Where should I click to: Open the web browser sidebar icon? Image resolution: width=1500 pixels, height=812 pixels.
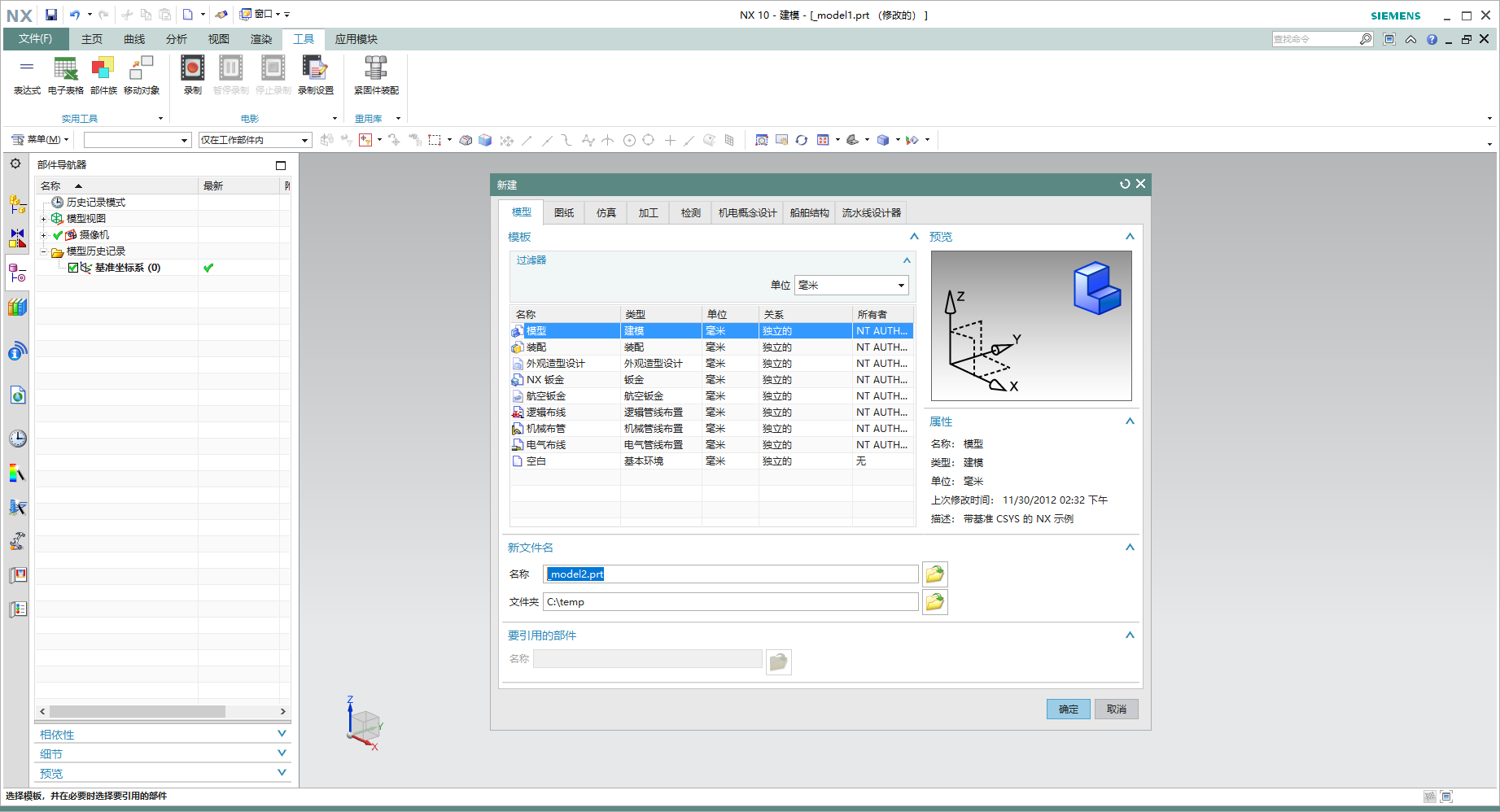(17, 395)
